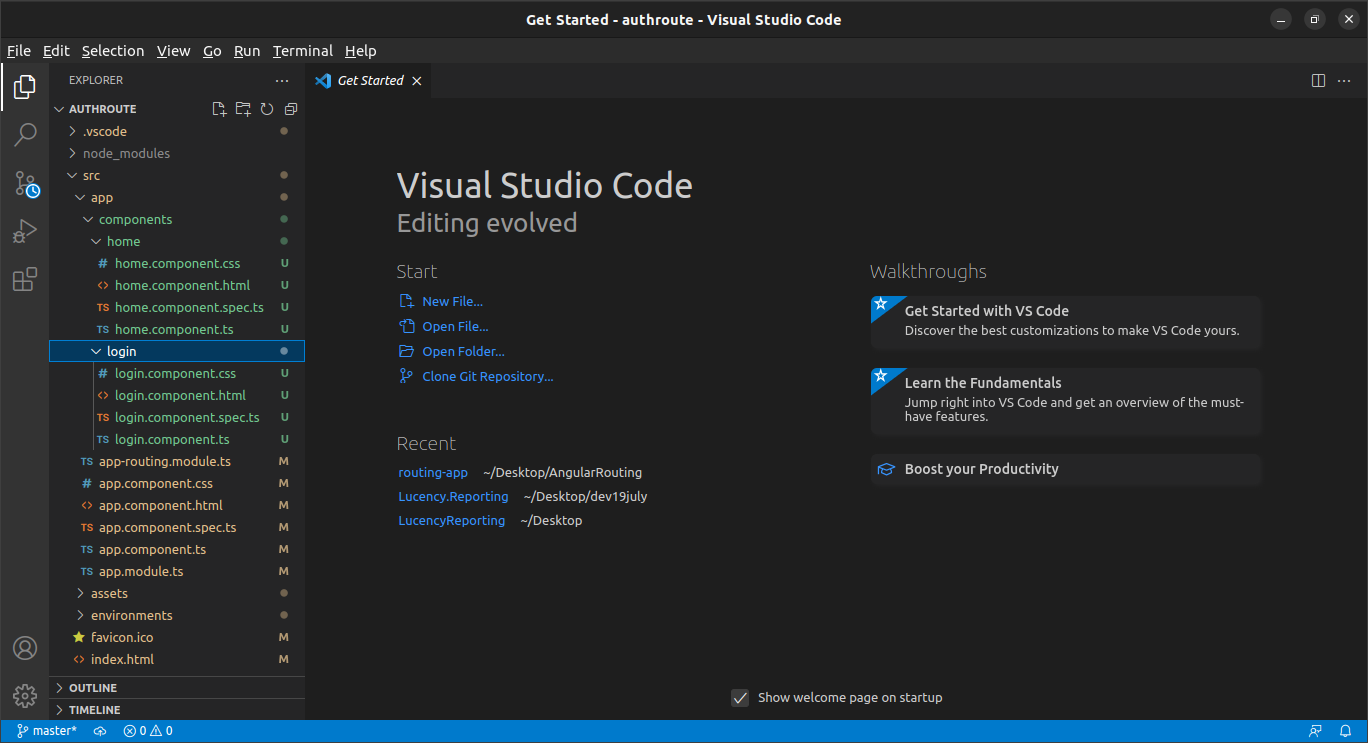Viewport: 1368px width, 743px height.
Task: Open home.component.css file
Action: click(x=177, y=263)
